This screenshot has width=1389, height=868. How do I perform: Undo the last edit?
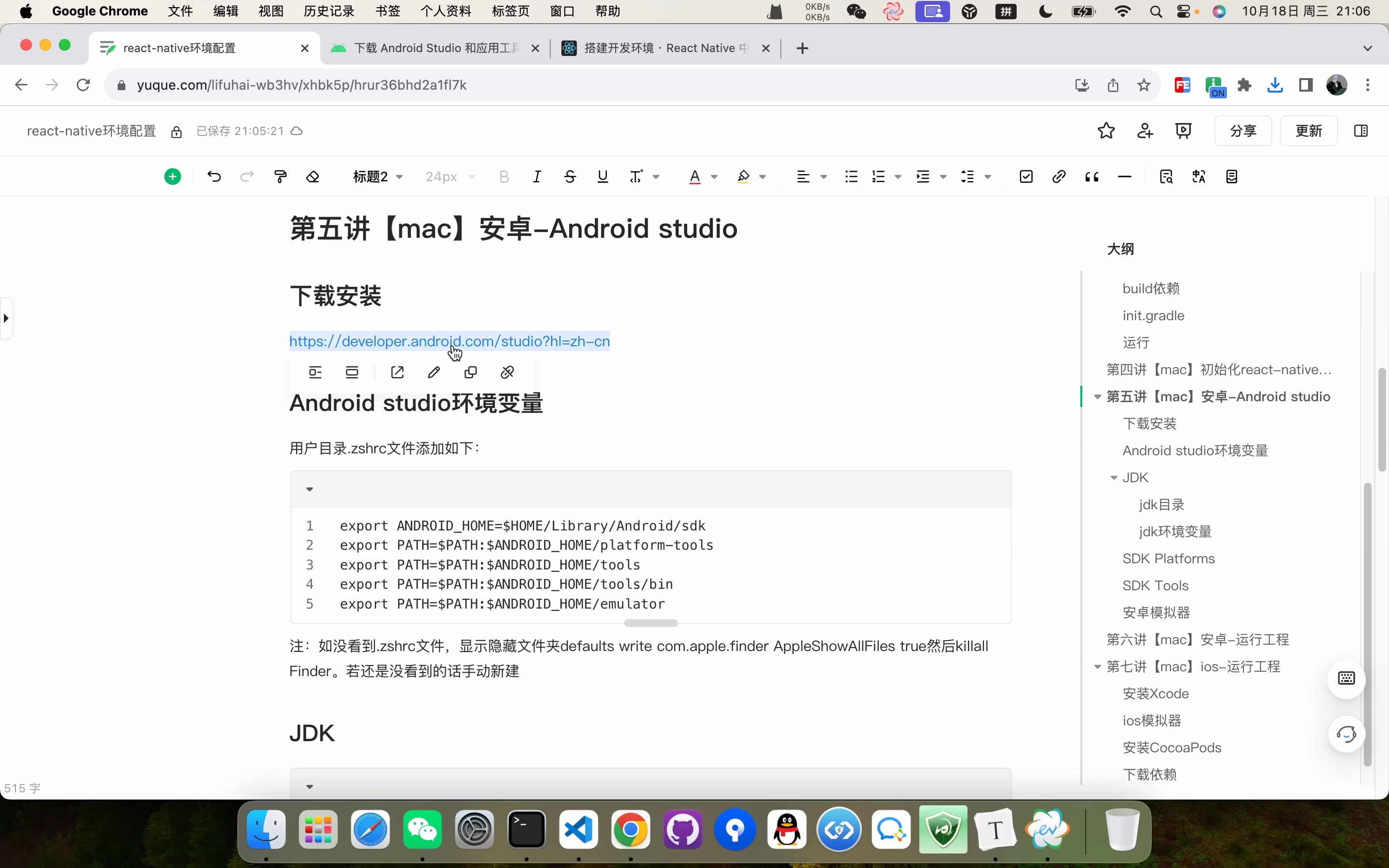[x=214, y=176]
